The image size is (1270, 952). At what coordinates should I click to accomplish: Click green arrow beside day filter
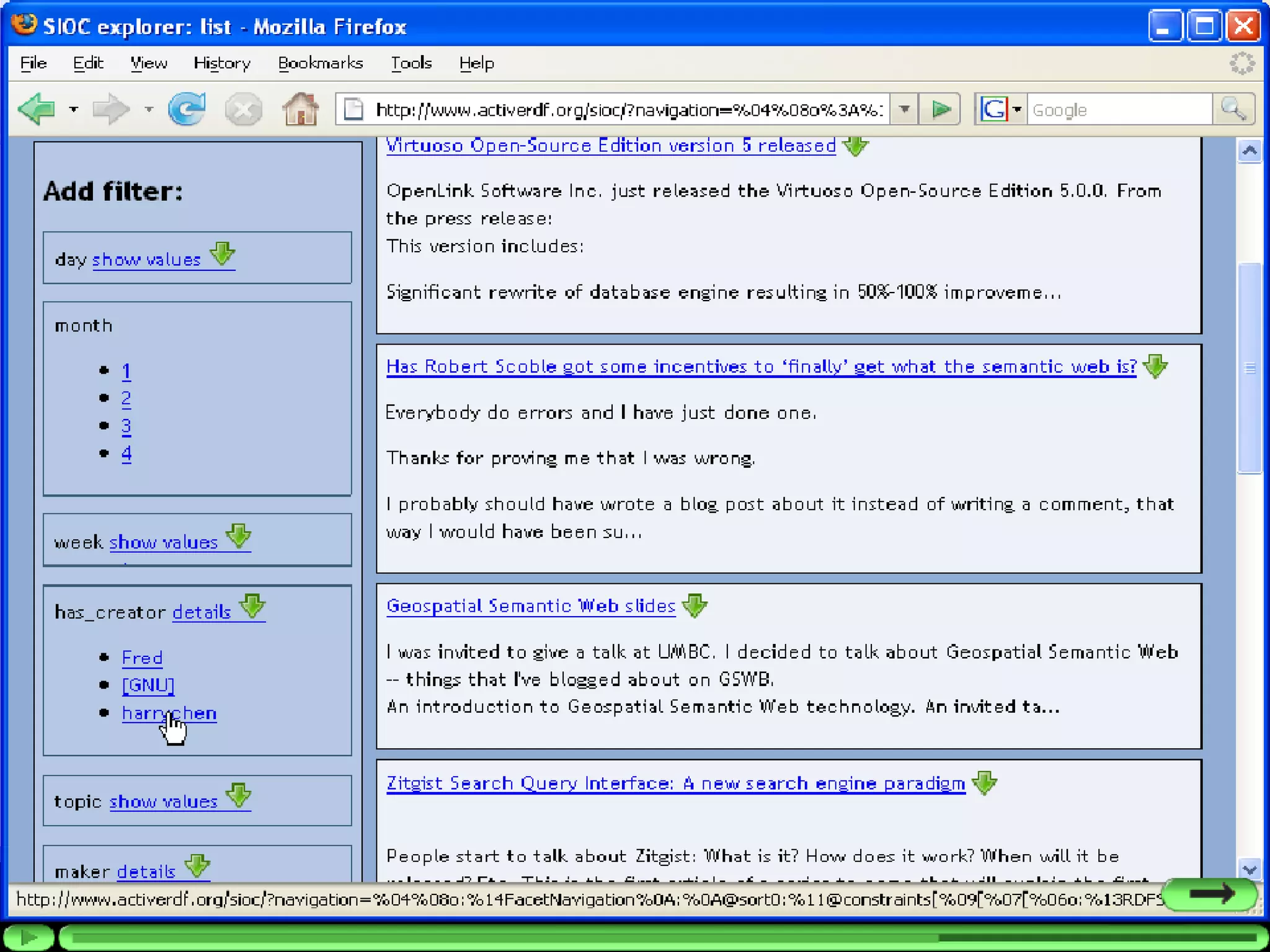point(223,254)
